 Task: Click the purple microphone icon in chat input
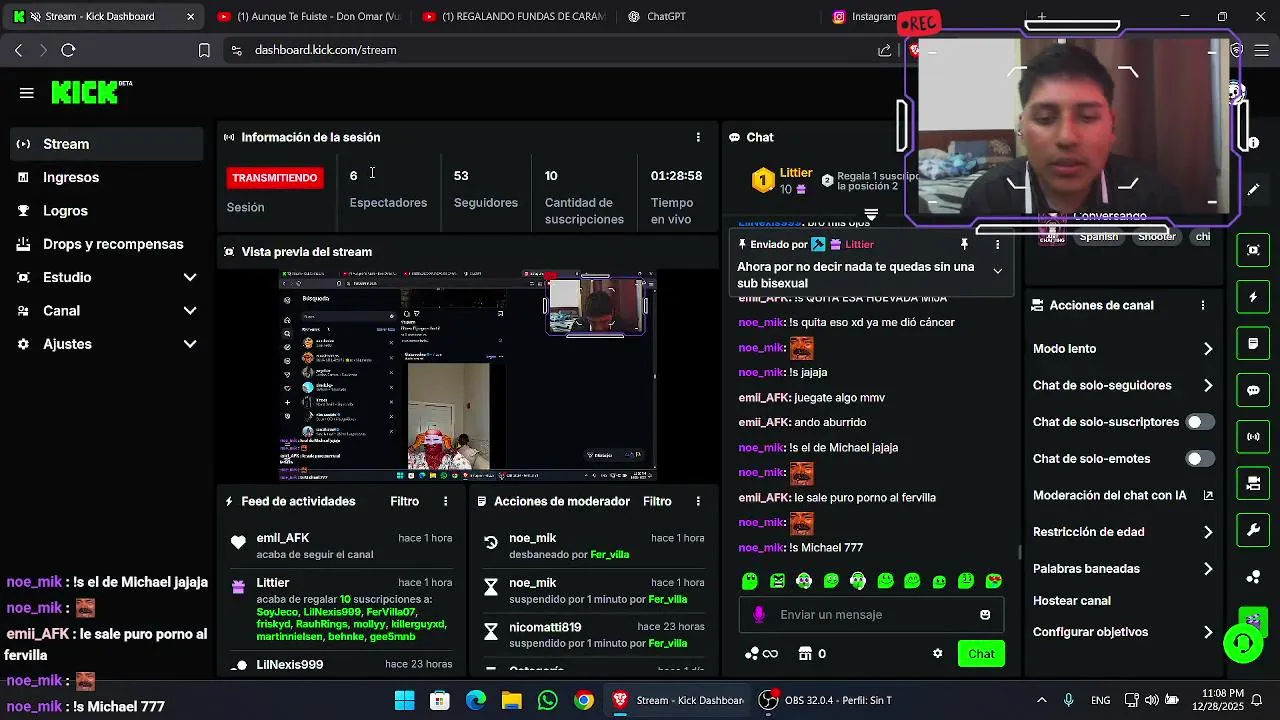tap(759, 615)
